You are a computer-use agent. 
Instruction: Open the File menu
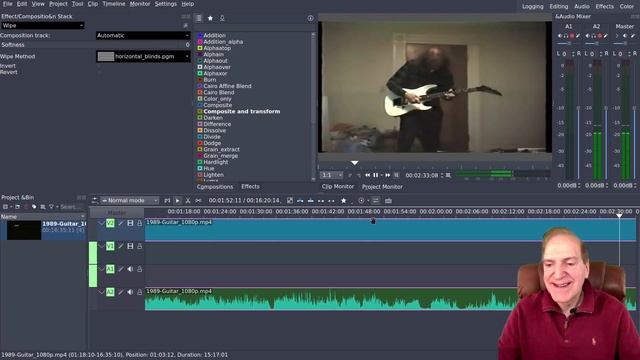[x=7, y=4]
